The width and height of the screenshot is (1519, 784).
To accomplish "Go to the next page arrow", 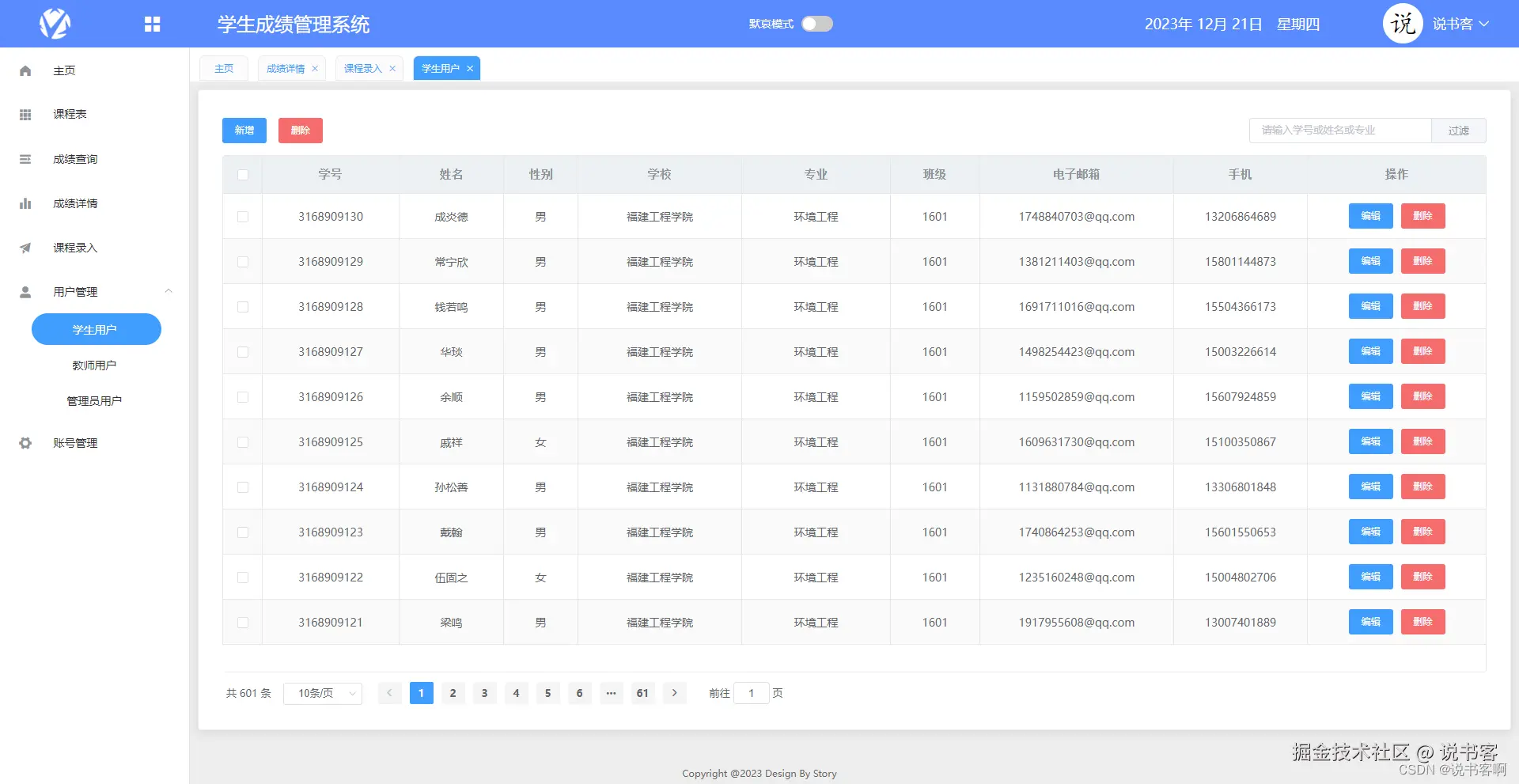I will [x=674, y=693].
